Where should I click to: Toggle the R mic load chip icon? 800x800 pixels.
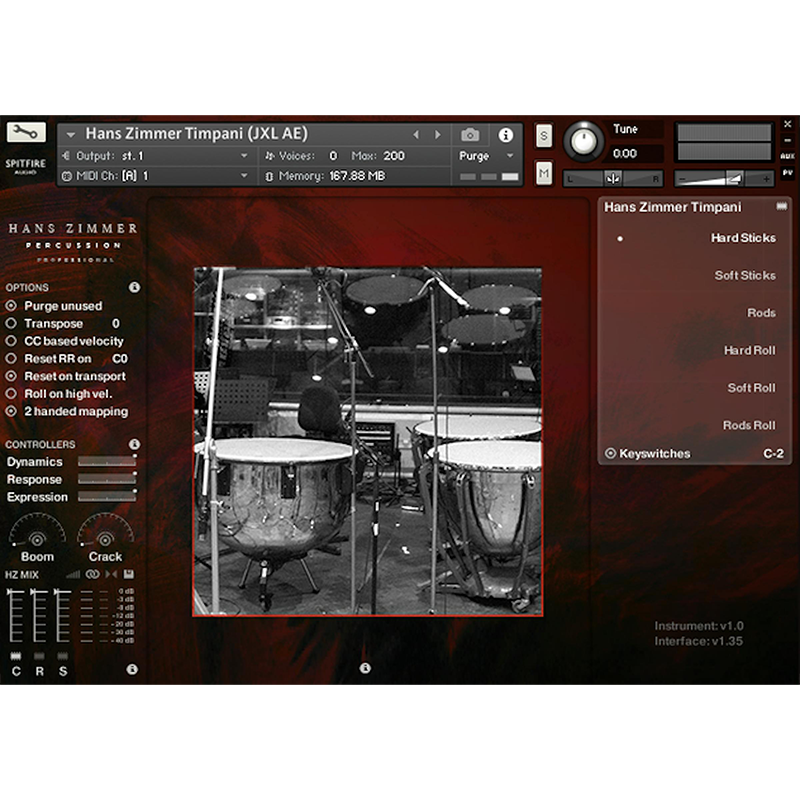(39, 656)
